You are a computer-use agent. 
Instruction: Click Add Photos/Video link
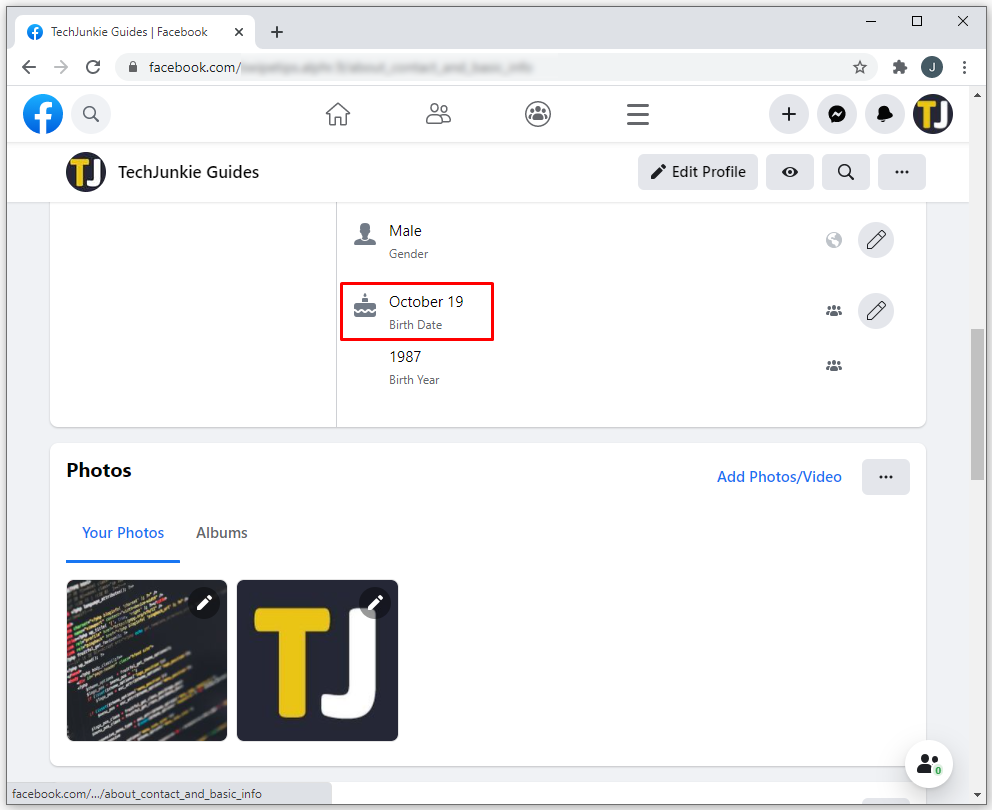[x=779, y=477]
